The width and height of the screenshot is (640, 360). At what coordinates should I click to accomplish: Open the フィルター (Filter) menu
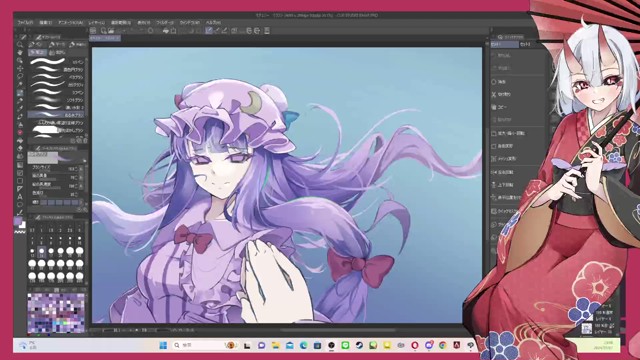(x=165, y=22)
